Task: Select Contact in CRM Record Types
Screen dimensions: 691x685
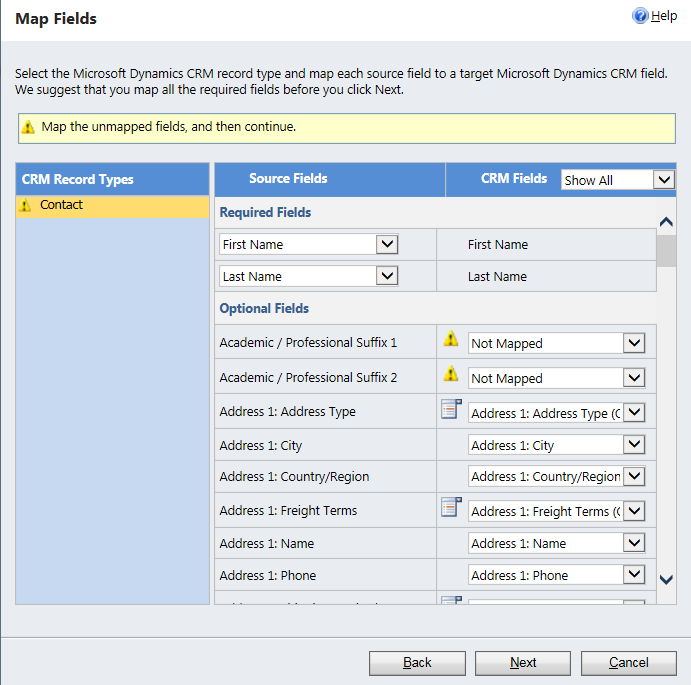Action: tap(112, 206)
